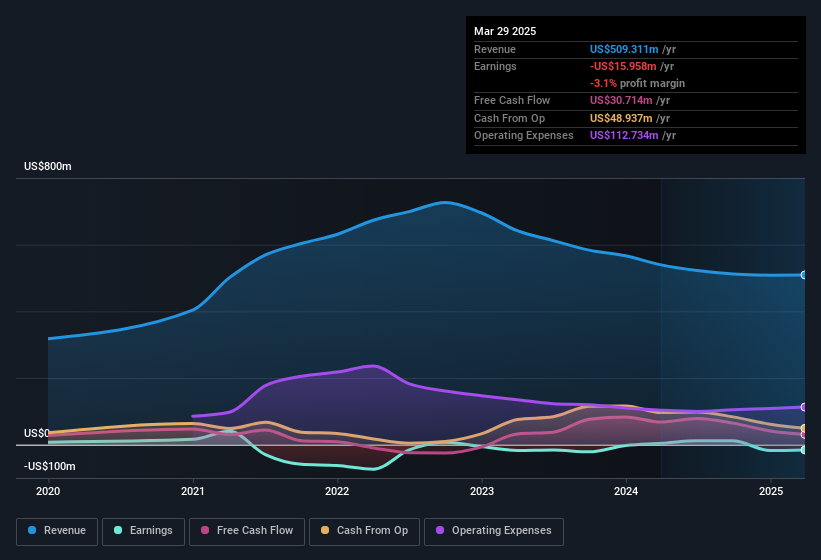Toggle the Free Cash Flow legend button
The width and height of the screenshot is (821, 560).
[247, 531]
